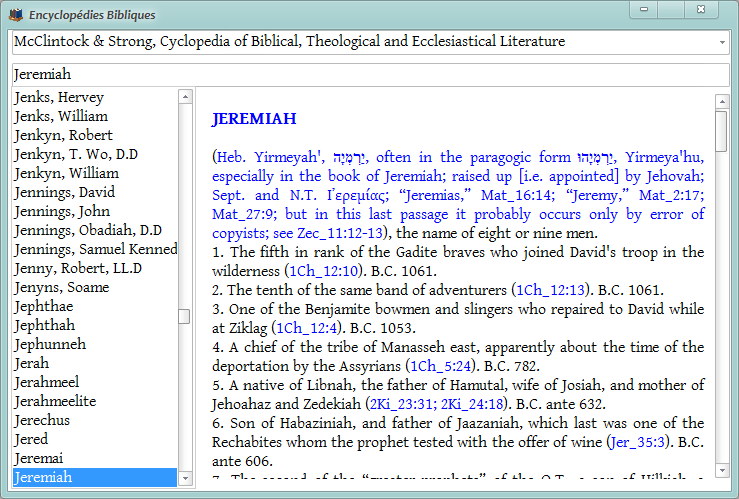Open 'Jerahmeel' article

[95, 382]
